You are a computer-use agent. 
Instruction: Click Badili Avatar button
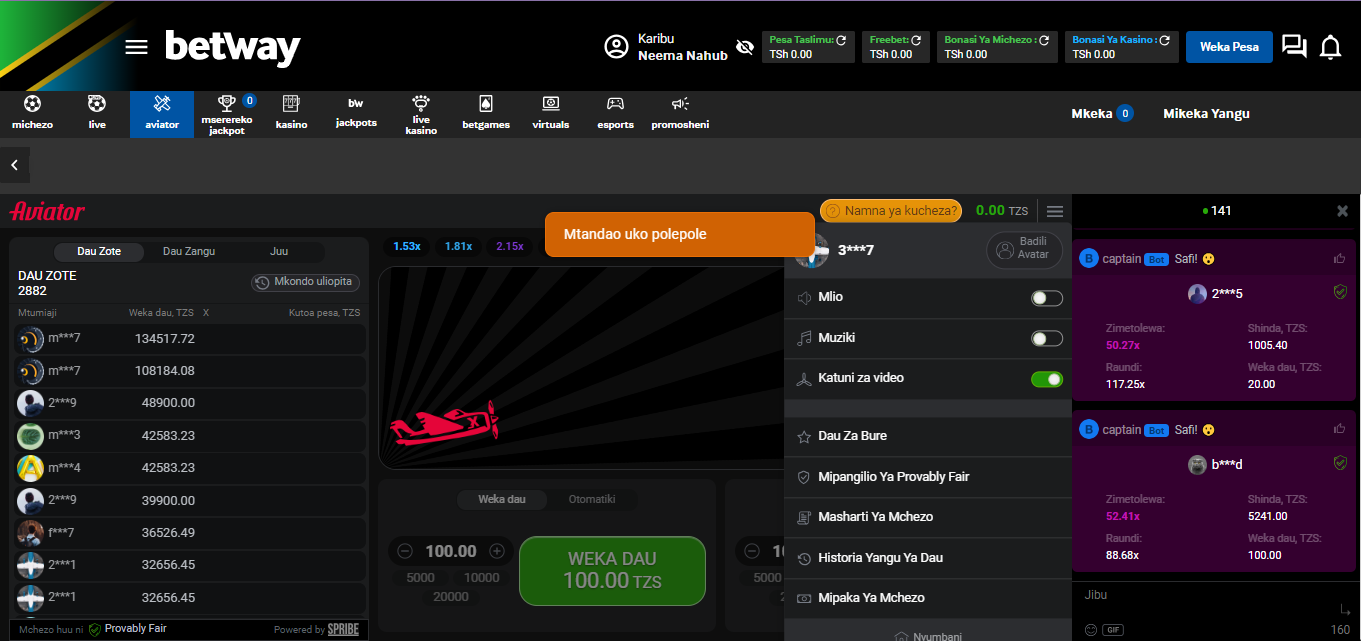point(1024,249)
